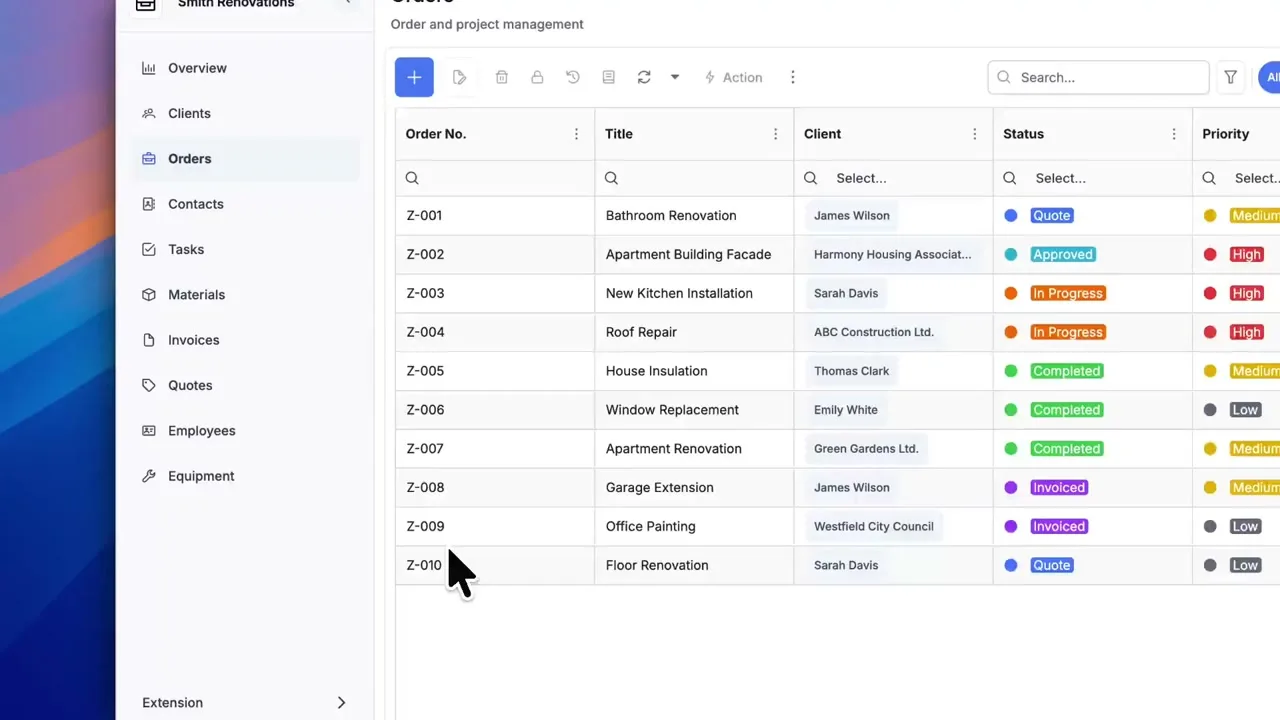Go to Invoices in the sidebar
The height and width of the screenshot is (720, 1280).
(x=193, y=340)
